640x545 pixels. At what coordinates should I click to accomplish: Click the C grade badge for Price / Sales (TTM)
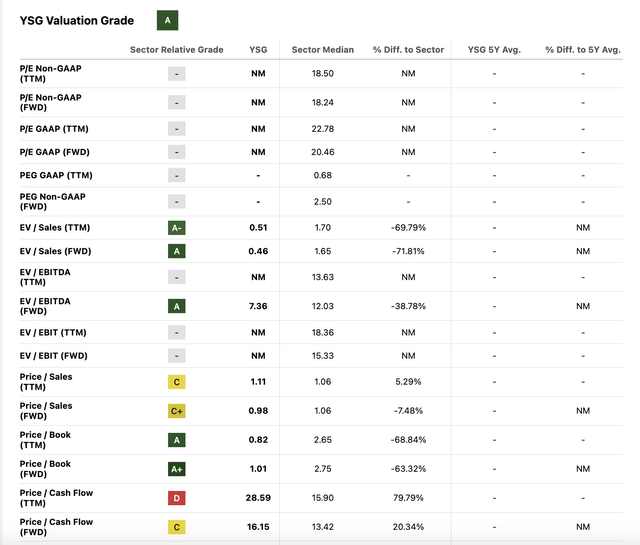point(177,382)
